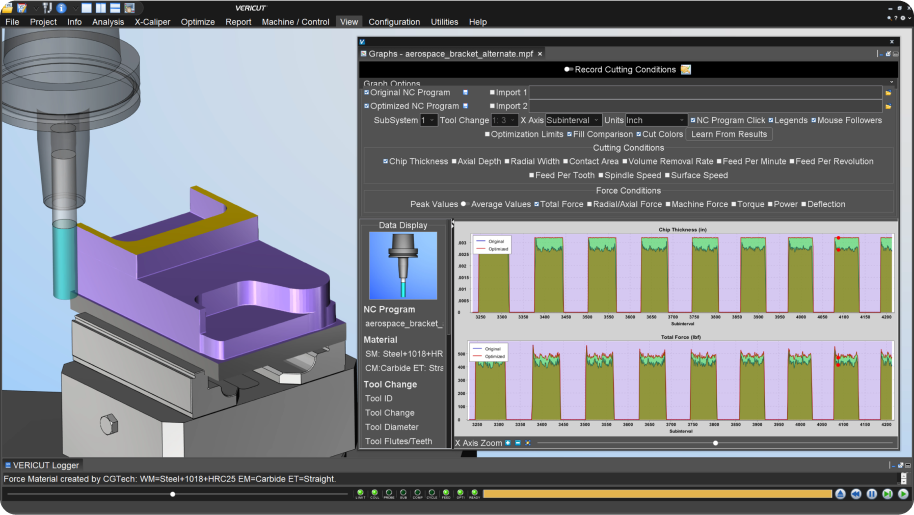Viewport: 914px width, 515px height.
Task: Open the X Axis Subinterval dropdown
Action: click(573, 120)
